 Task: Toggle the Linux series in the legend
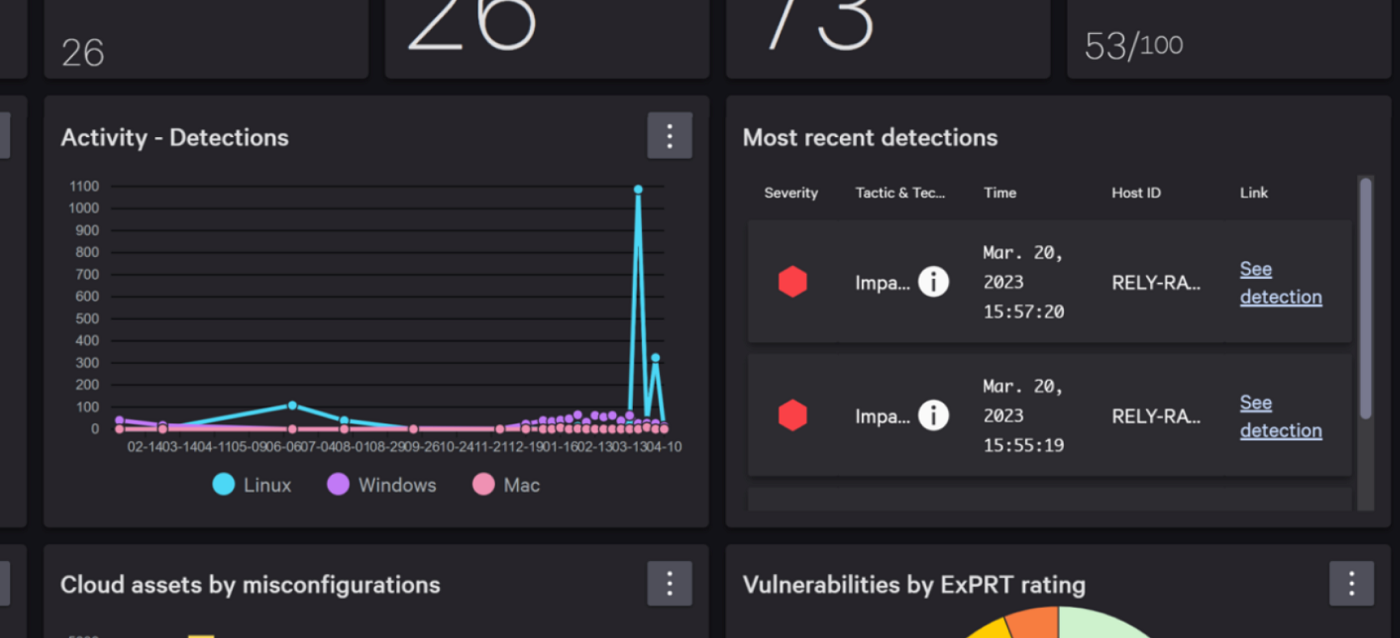[x=251, y=484]
